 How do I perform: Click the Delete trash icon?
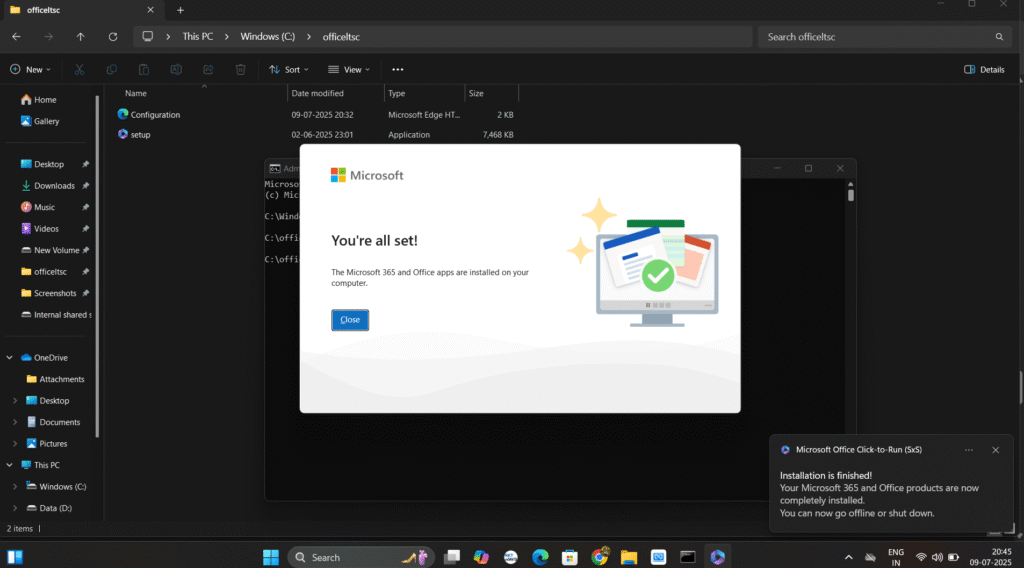click(240, 69)
